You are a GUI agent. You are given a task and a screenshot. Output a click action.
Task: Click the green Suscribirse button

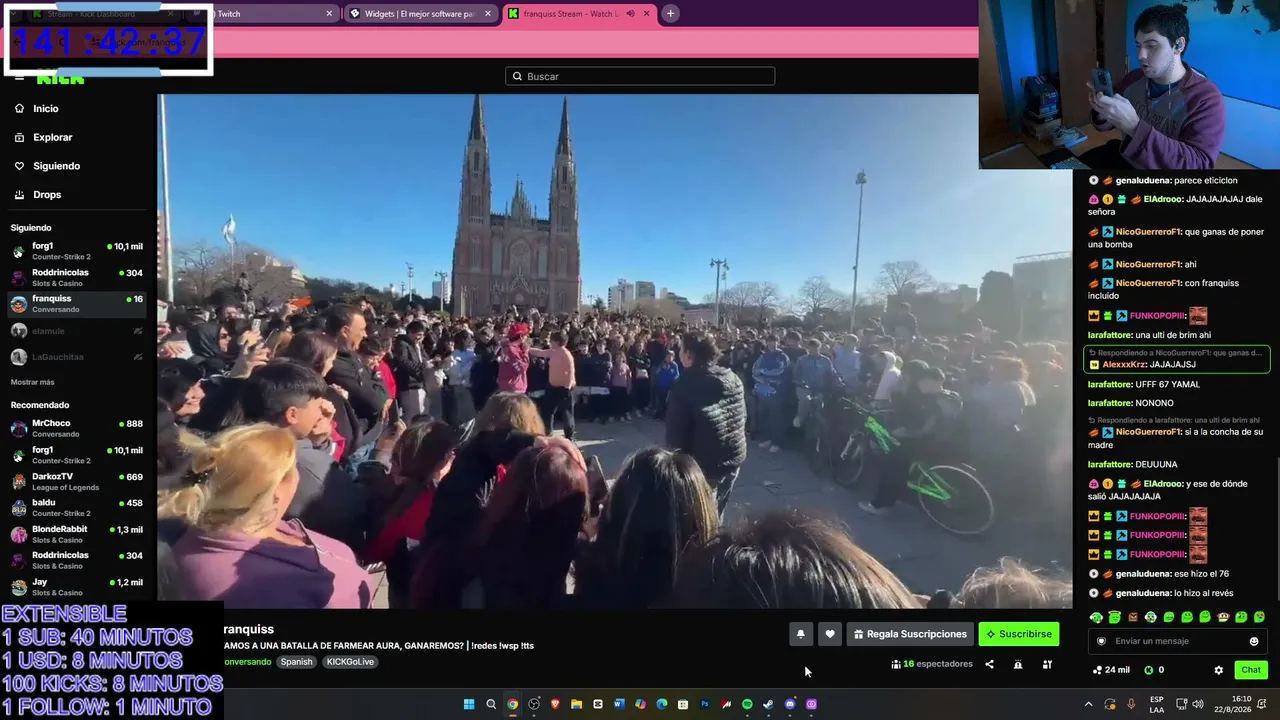pyautogui.click(x=1018, y=634)
